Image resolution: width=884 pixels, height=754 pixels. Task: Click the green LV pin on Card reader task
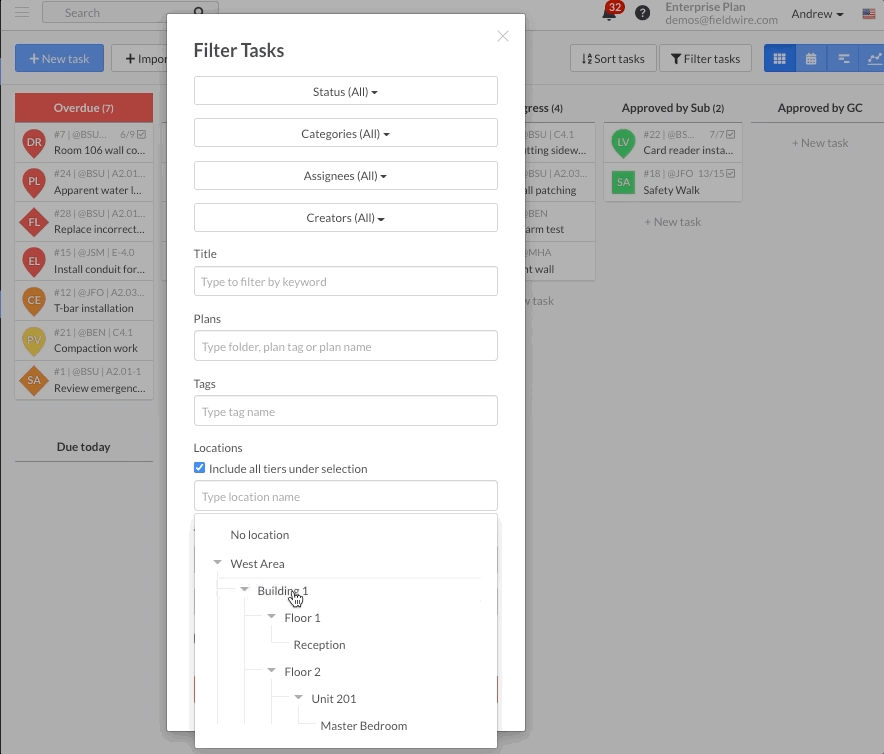pyautogui.click(x=623, y=143)
